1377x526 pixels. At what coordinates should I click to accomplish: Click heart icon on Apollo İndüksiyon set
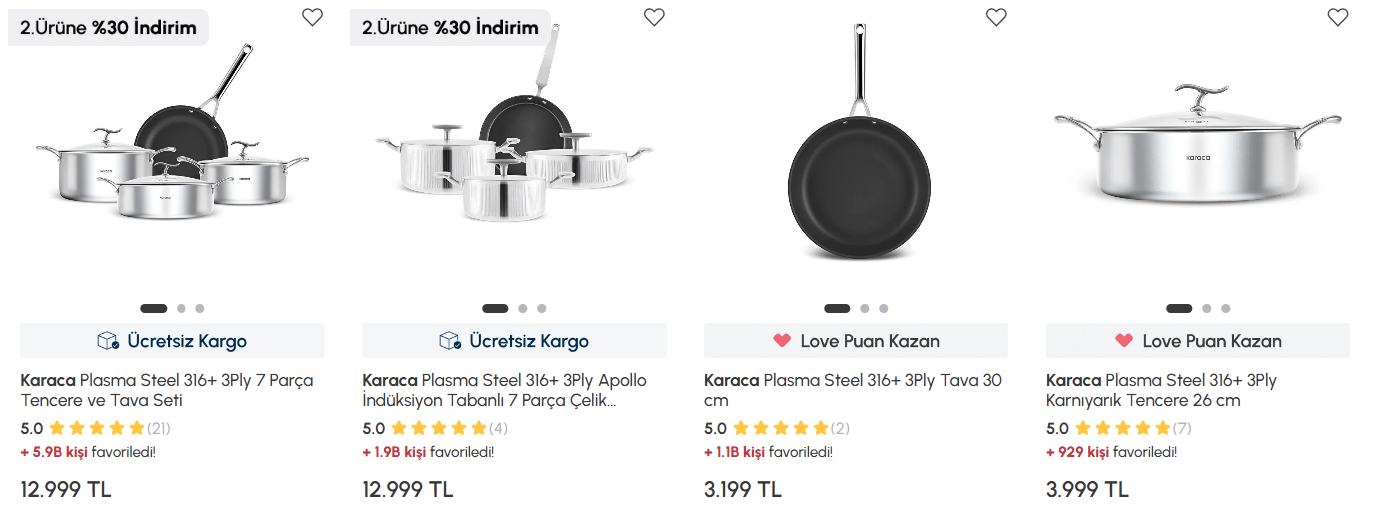pos(654,17)
